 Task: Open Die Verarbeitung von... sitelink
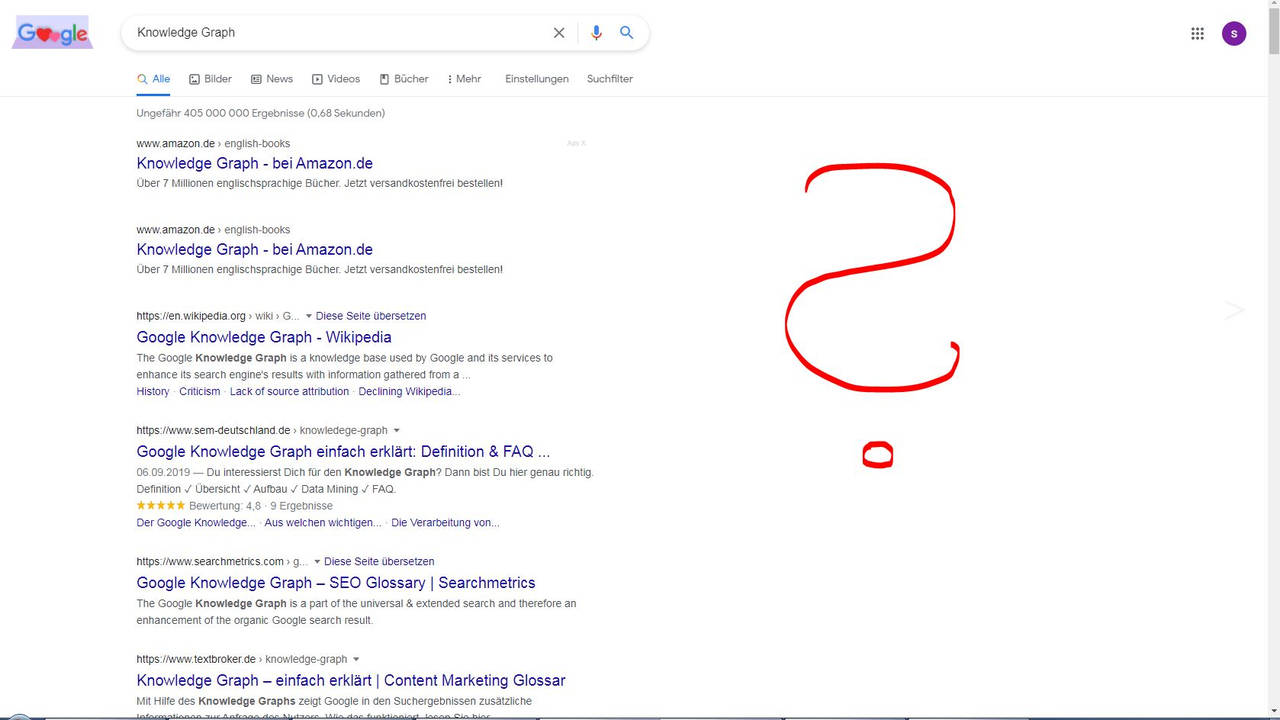click(x=445, y=523)
